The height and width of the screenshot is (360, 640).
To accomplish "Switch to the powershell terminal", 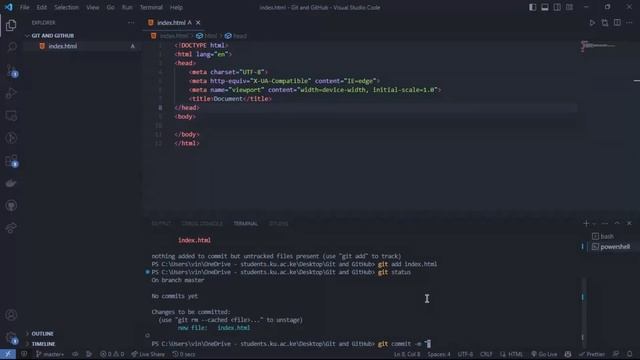I will pyautogui.click(x=611, y=247).
